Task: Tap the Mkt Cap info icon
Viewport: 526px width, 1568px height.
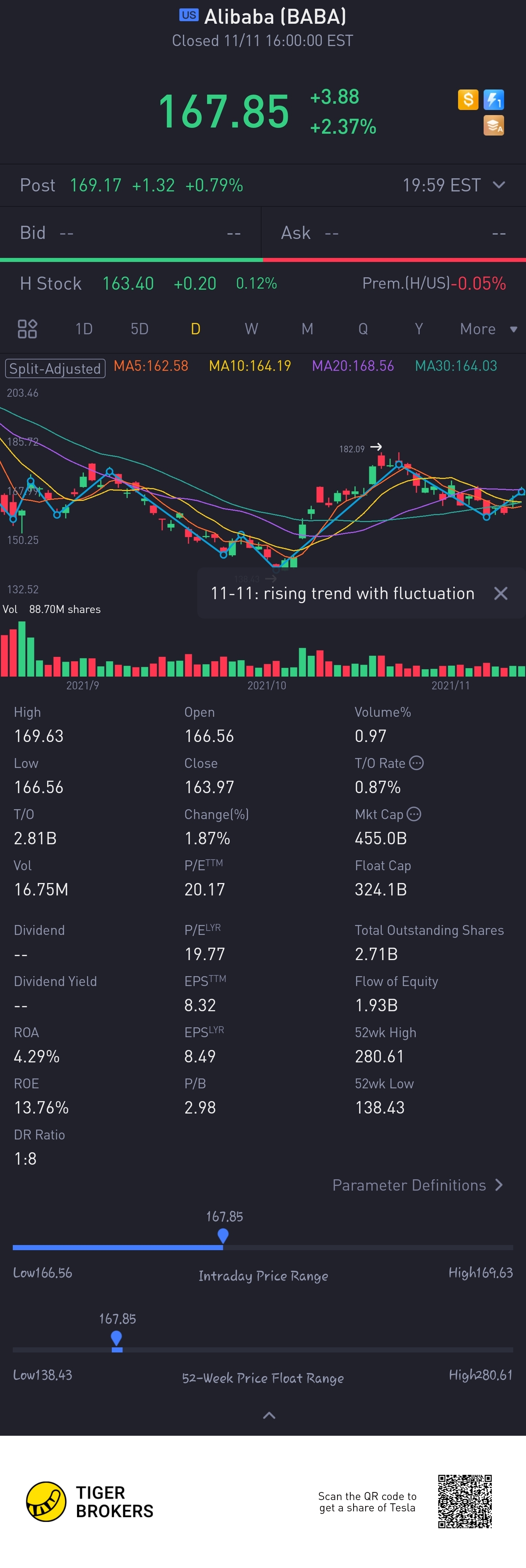Action: point(414,814)
